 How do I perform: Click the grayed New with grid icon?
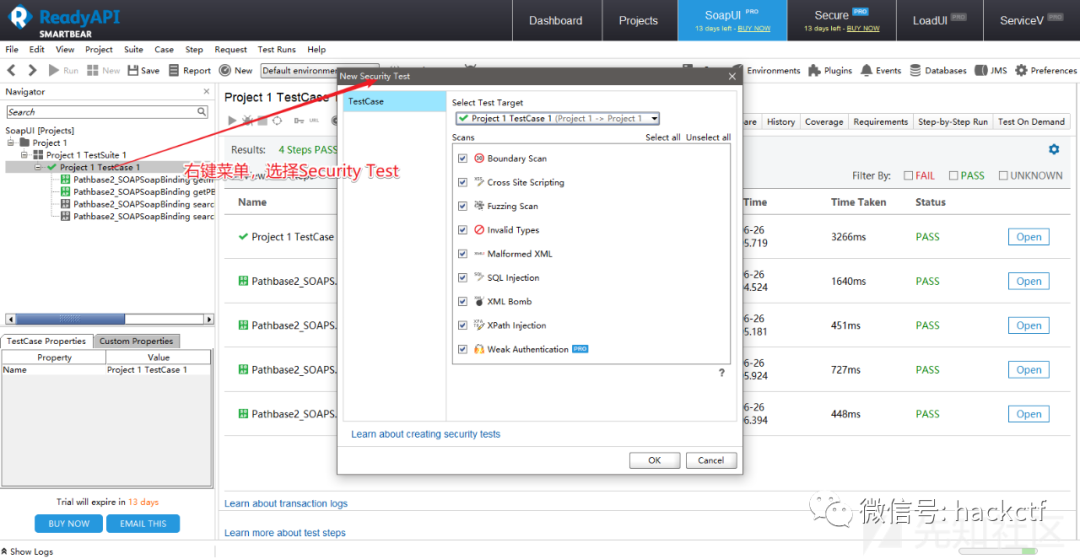click(103, 70)
